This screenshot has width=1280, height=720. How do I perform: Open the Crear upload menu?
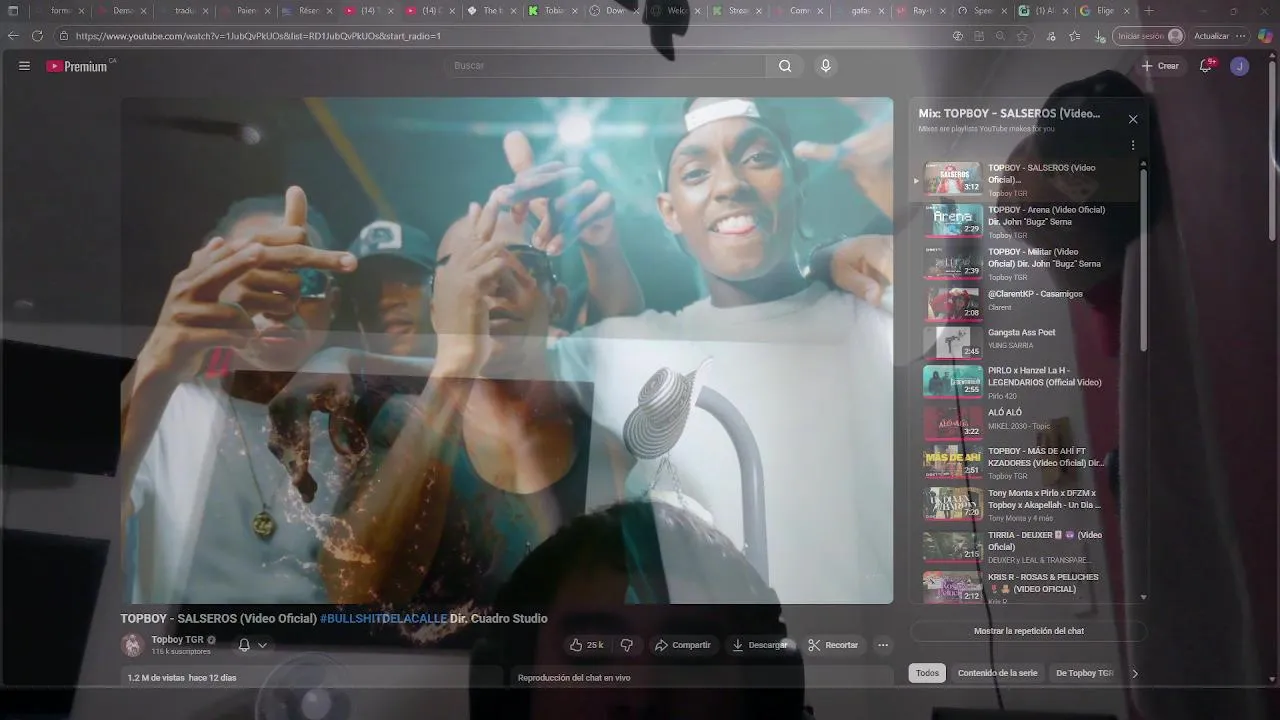pos(1160,66)
